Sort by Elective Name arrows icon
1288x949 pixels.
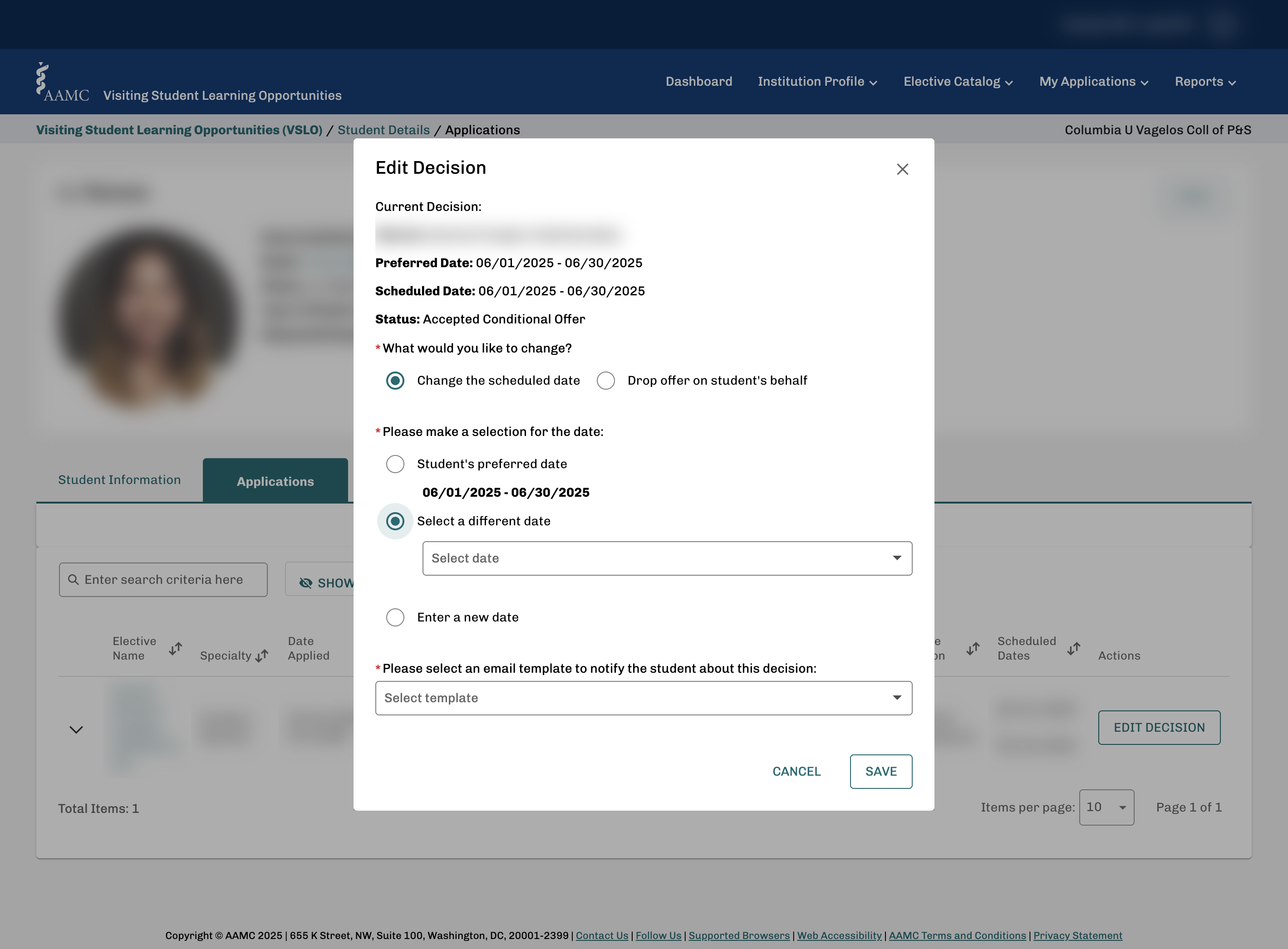[x=176, y=649]
